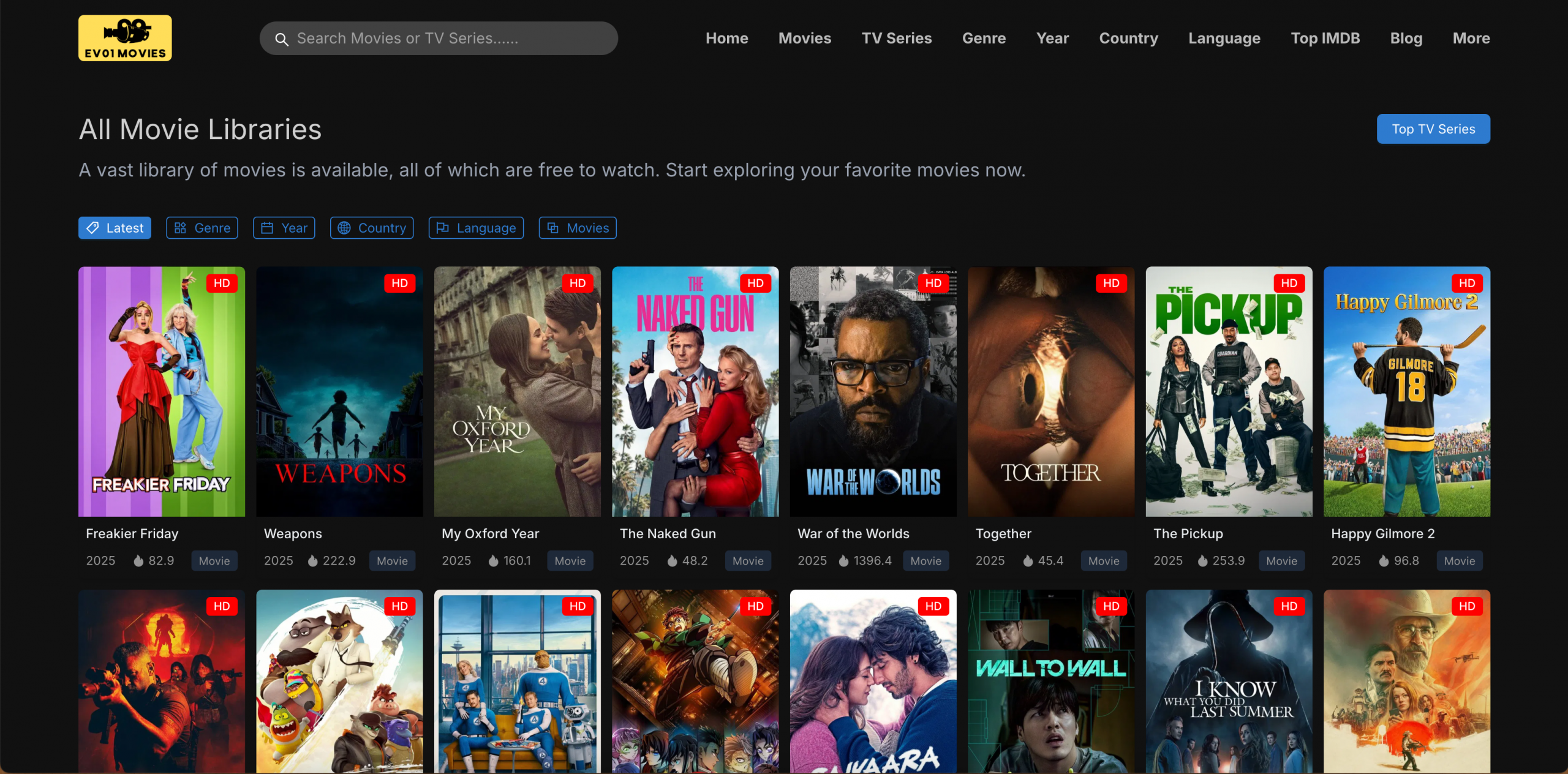Click the Movie tag under War of the Worlds

pyautogui.click(x=926, y=561)
